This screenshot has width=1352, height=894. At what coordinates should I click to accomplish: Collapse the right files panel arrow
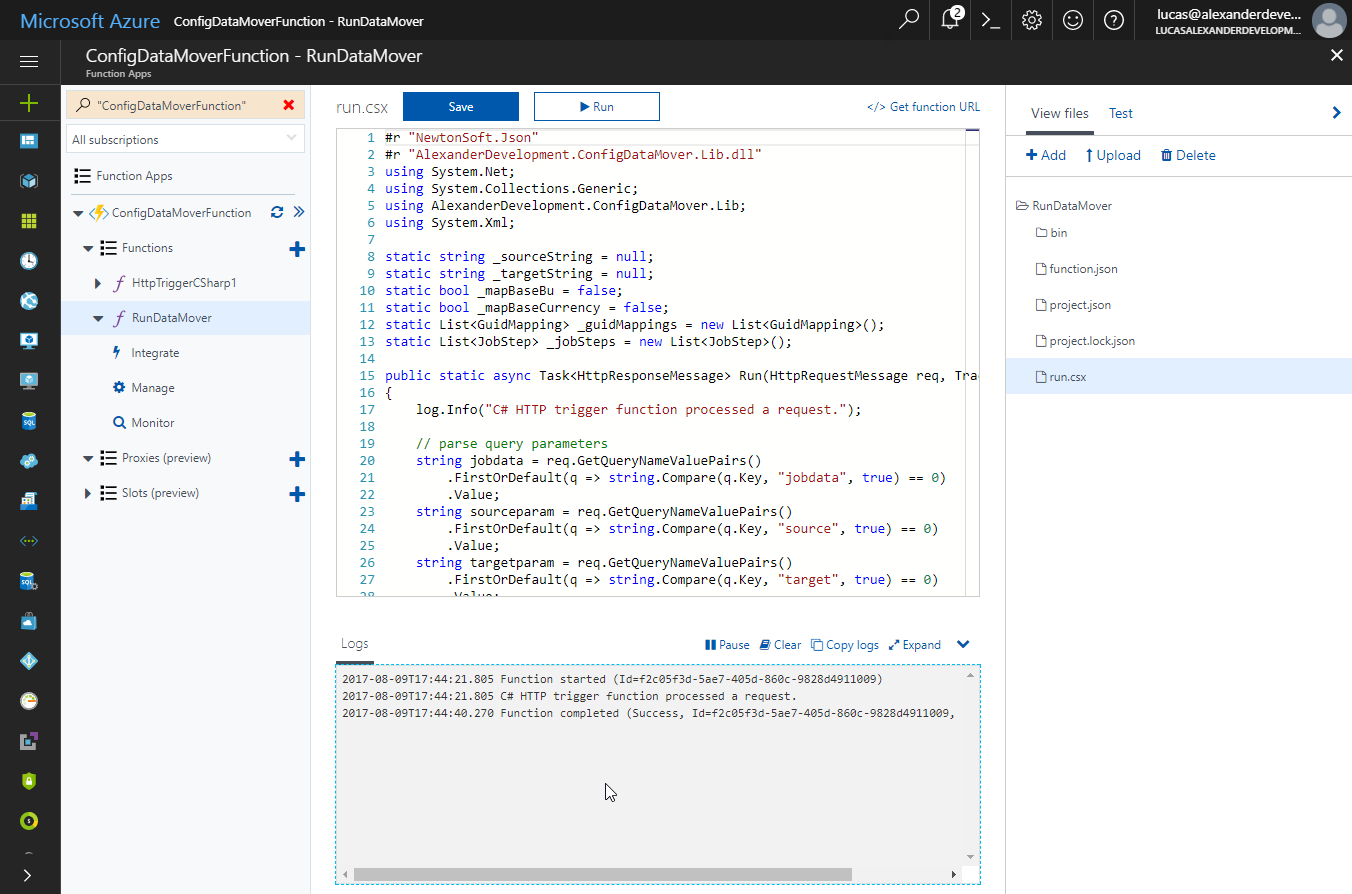(1337, 113)
